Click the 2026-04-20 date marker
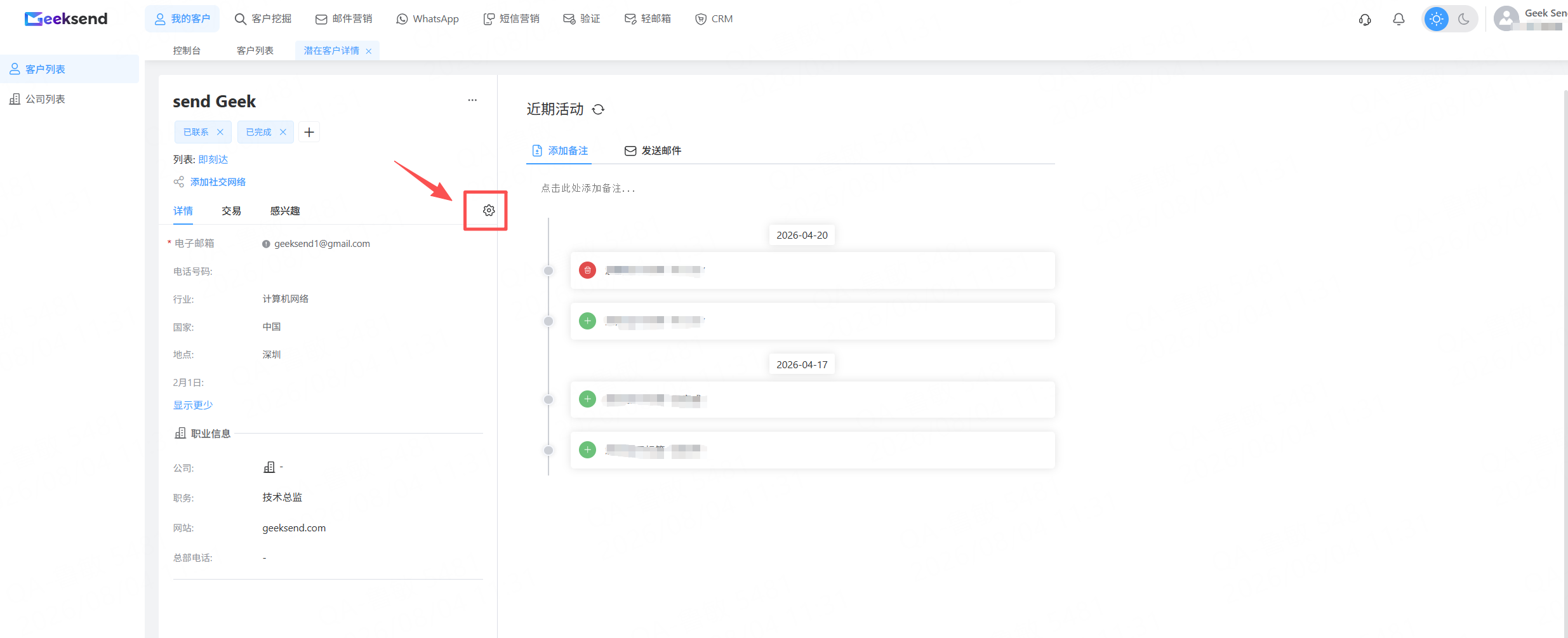Screen dimensions: 1568x638 [802, 236]
